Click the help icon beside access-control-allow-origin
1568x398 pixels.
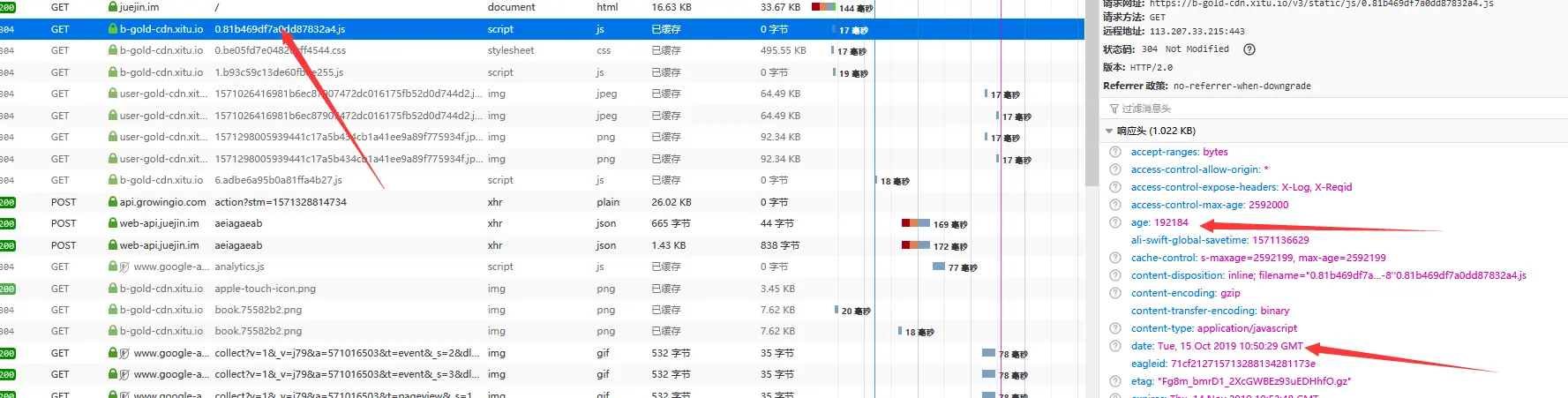click(1115, 169)
